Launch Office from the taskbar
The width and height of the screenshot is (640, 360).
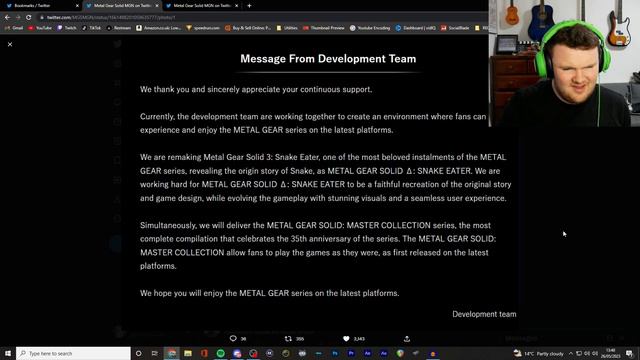point(204,353)
